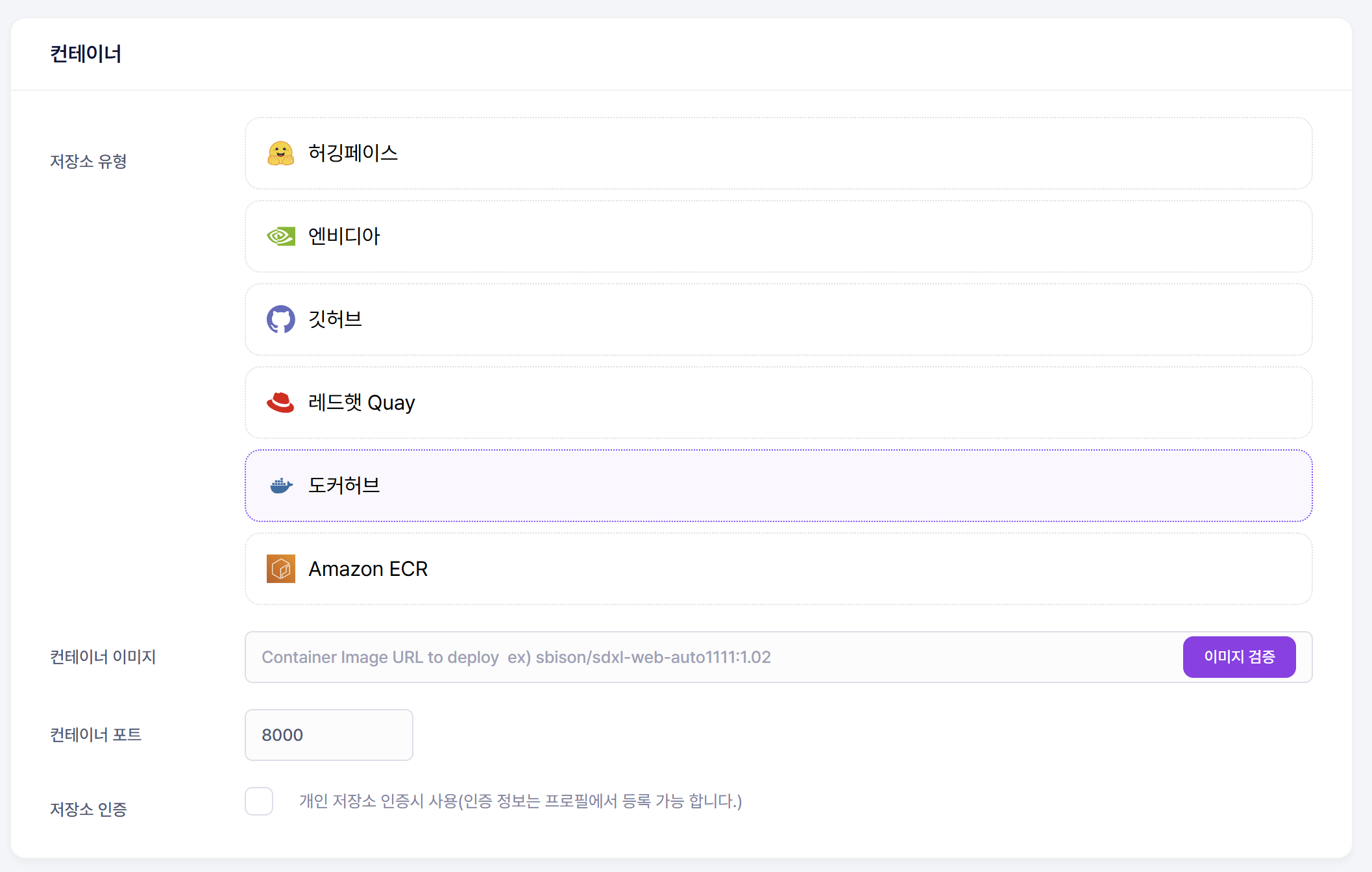
Task: Click the 이미지 검증 button
Action: pos(1239,657)
